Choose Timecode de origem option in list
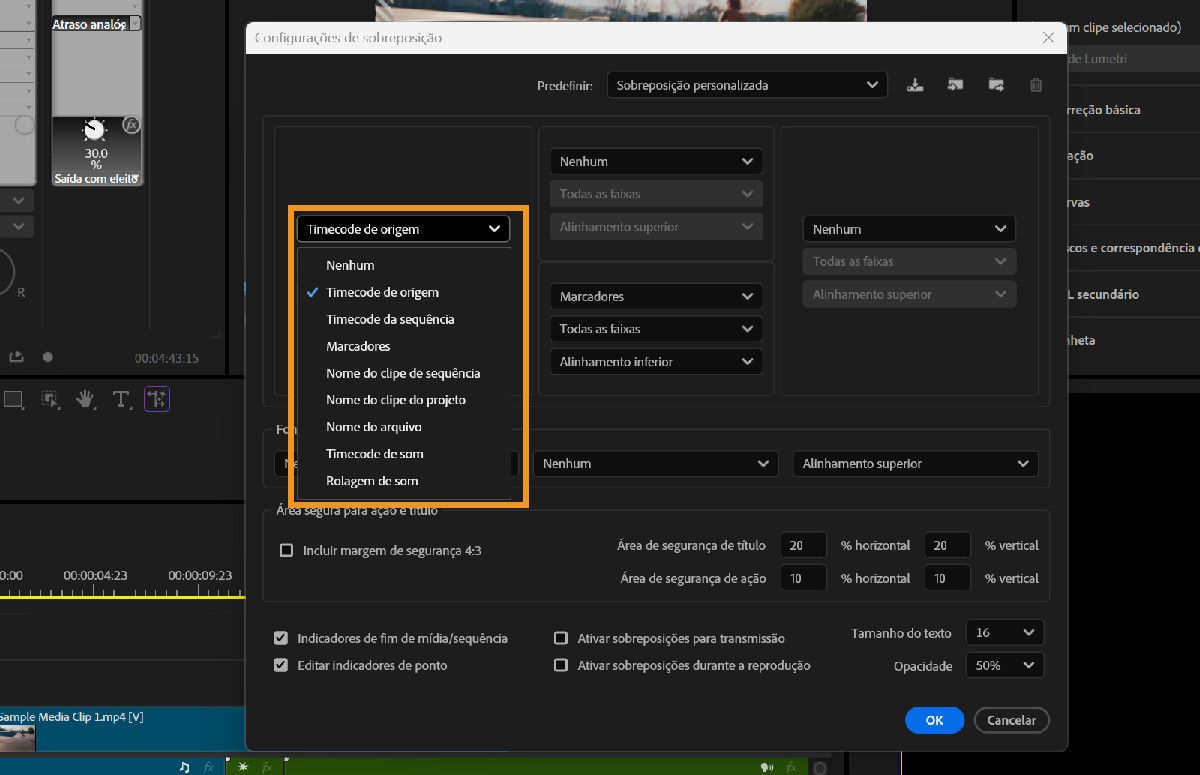This screenshot has height=775, width=1200. [x=403, y=292]
